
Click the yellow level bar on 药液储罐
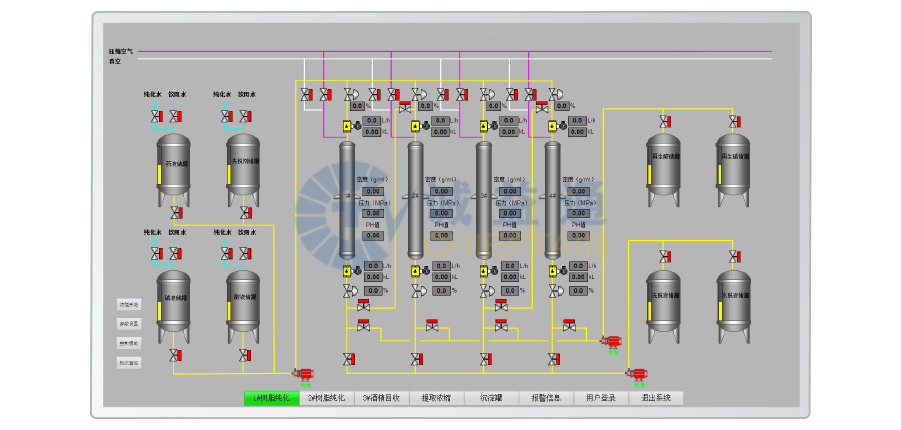pyautogui.click(x=159, y=174)
